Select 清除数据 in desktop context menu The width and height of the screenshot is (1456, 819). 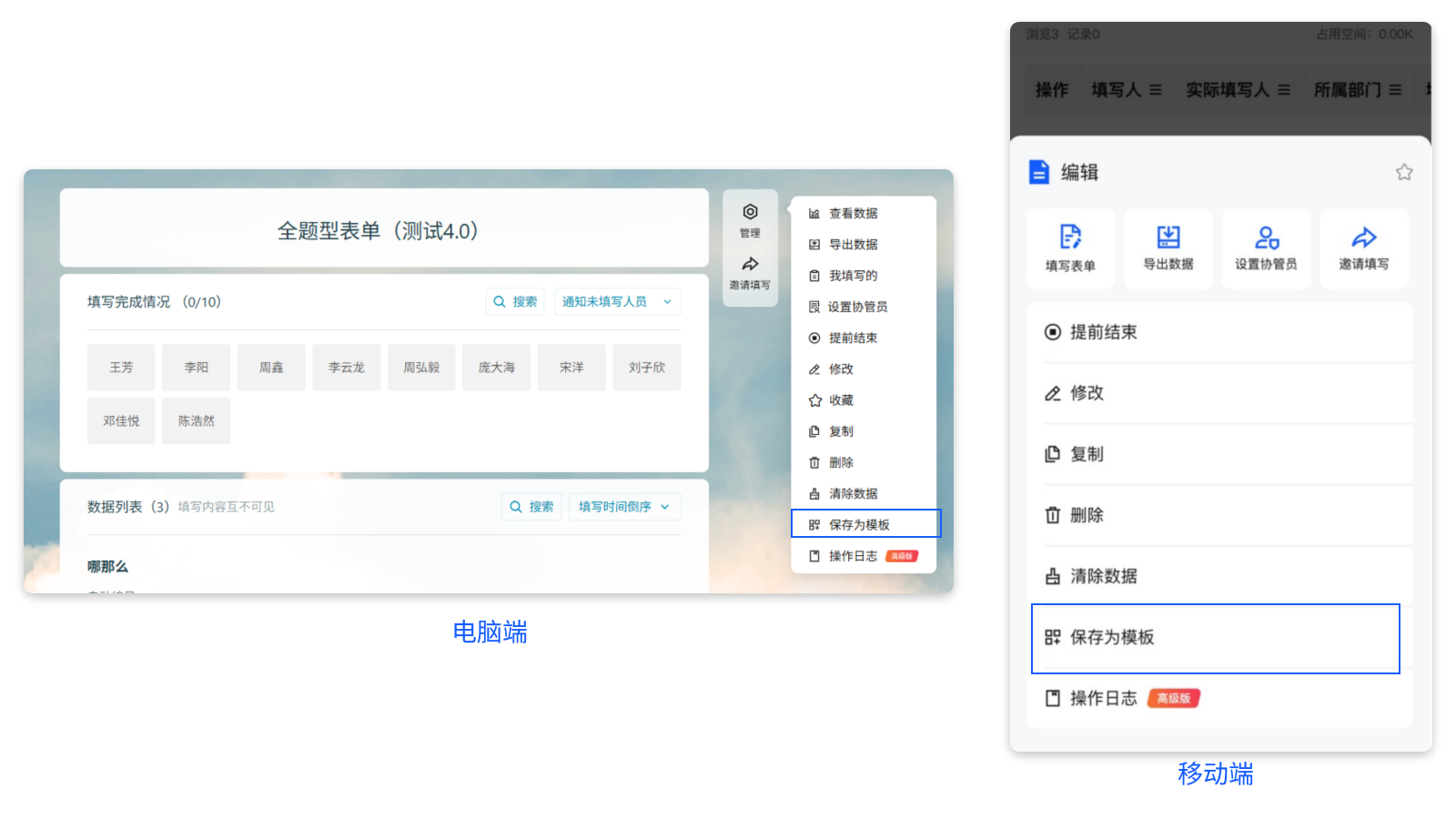[x=853, y=493]
